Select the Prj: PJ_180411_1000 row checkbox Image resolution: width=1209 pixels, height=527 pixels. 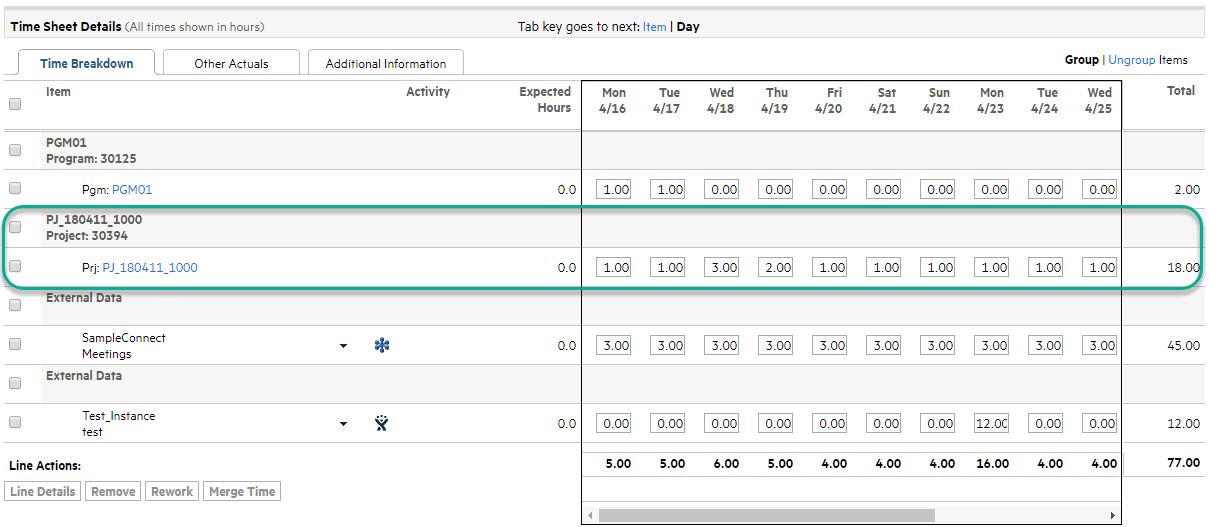coord(15,266)
